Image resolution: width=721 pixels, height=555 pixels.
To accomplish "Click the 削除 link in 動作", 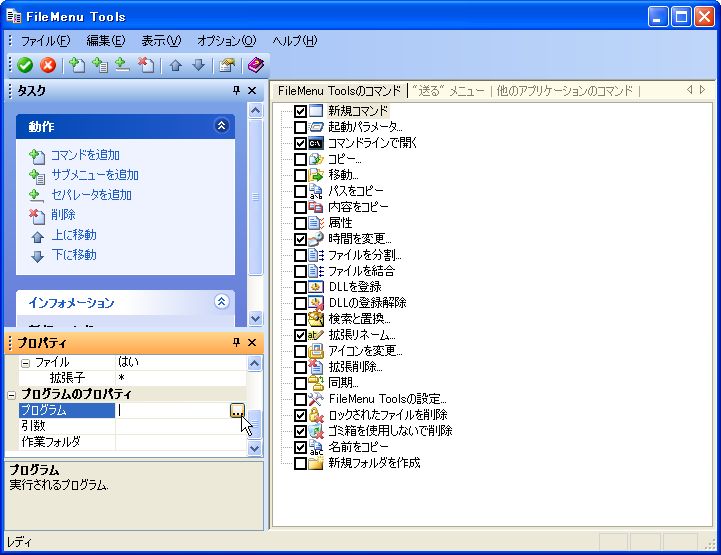I will click(x=63, y=215).
